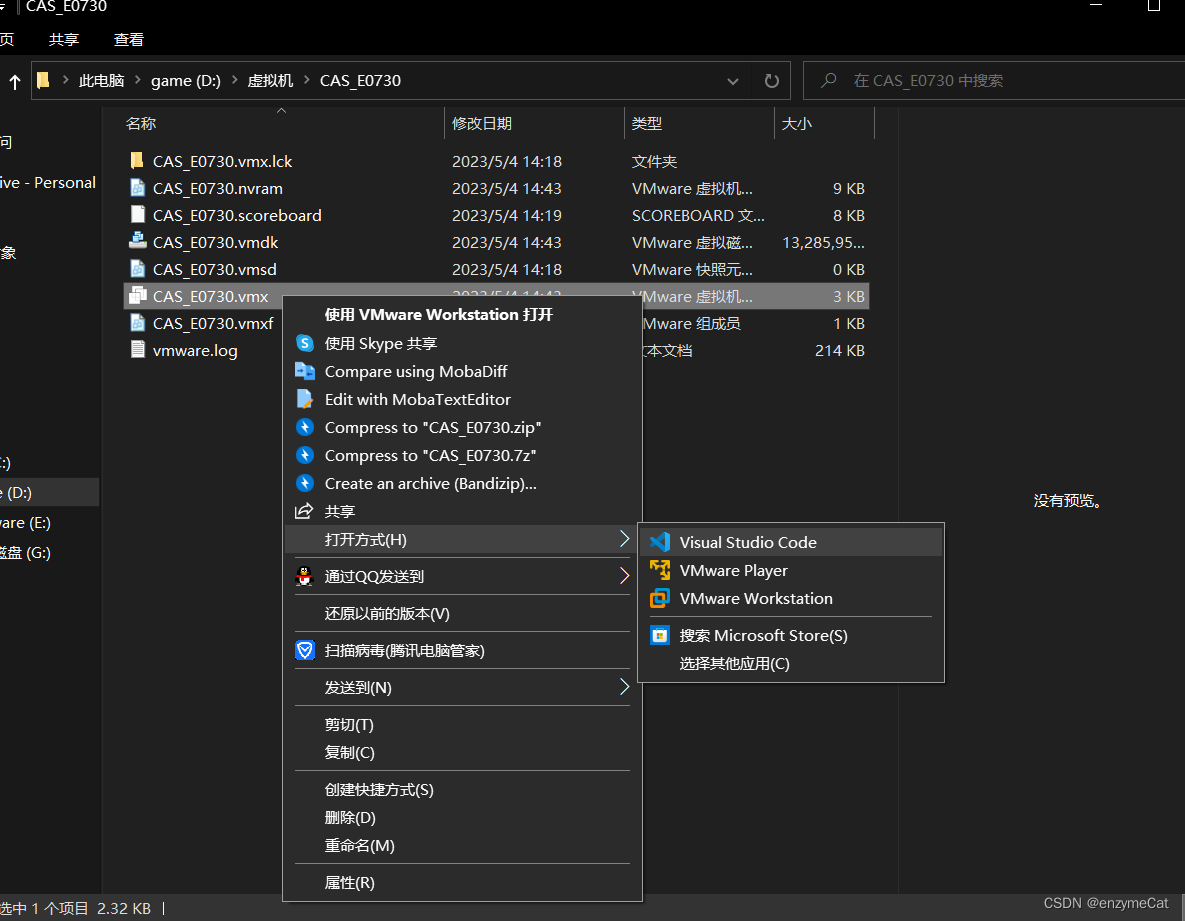Click the MobaTextEditor icon

click(x=305, y=399)
